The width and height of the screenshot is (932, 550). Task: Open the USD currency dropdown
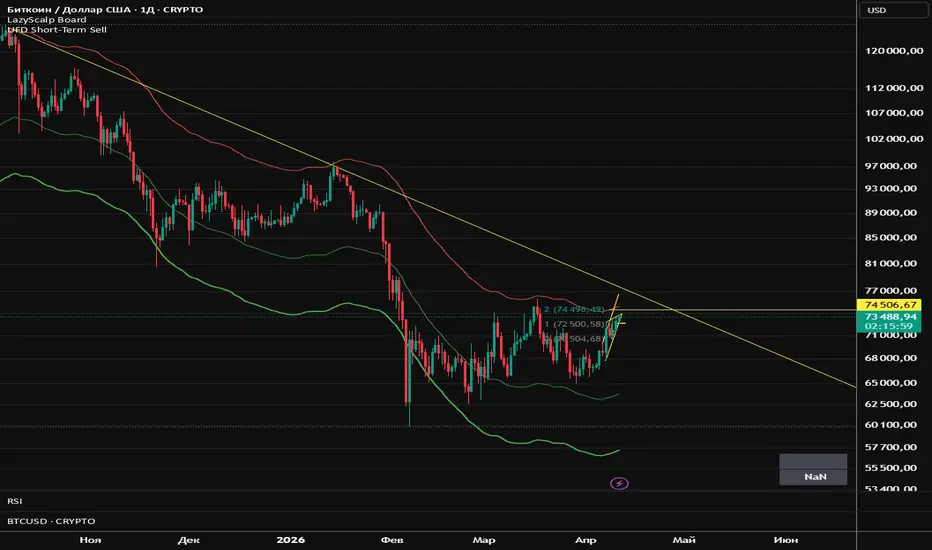(x=893, y=10)
